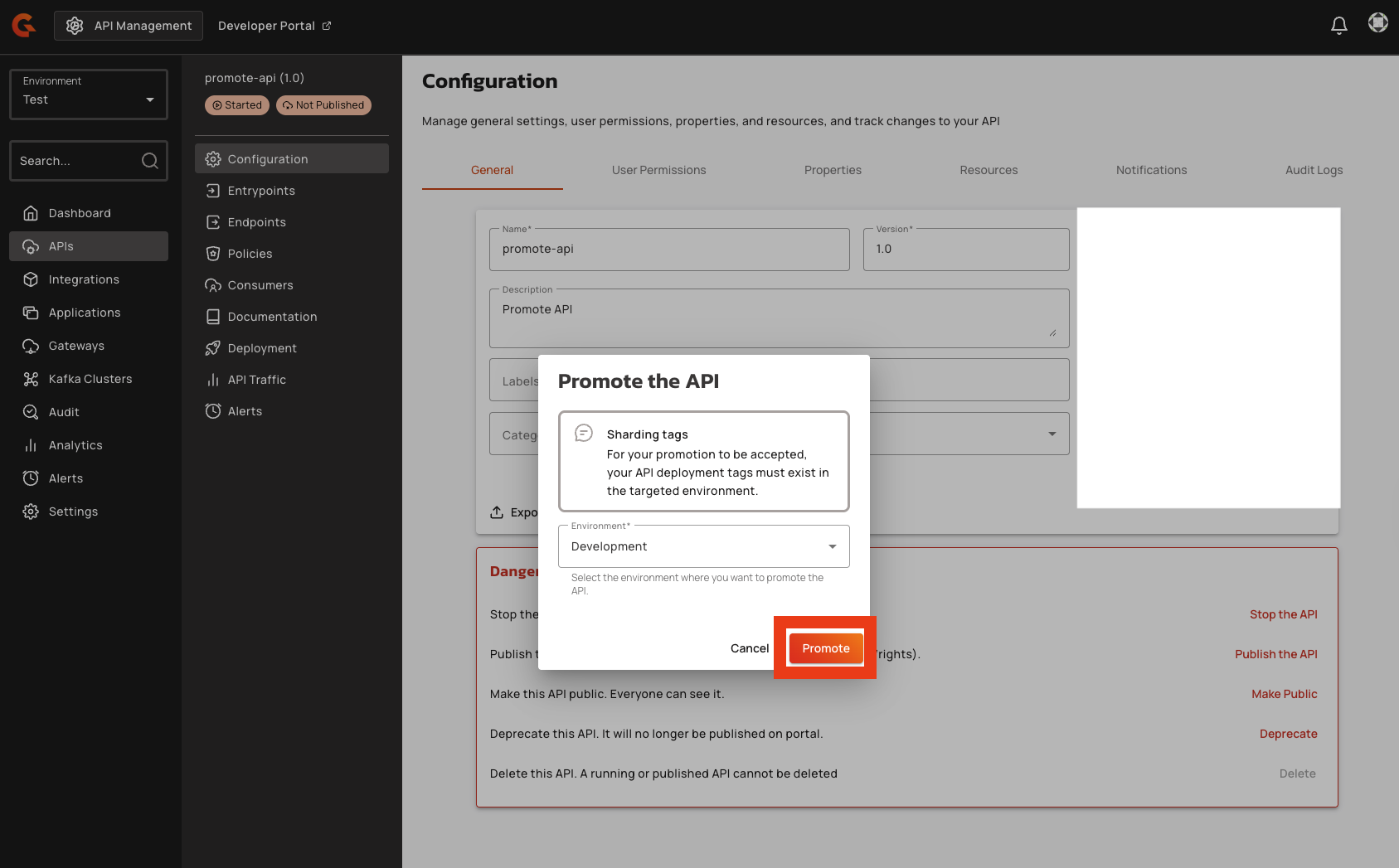Screen dimensions: 1399x868
Task: Click the search magnifier icon
Action: tap(149, 161)
